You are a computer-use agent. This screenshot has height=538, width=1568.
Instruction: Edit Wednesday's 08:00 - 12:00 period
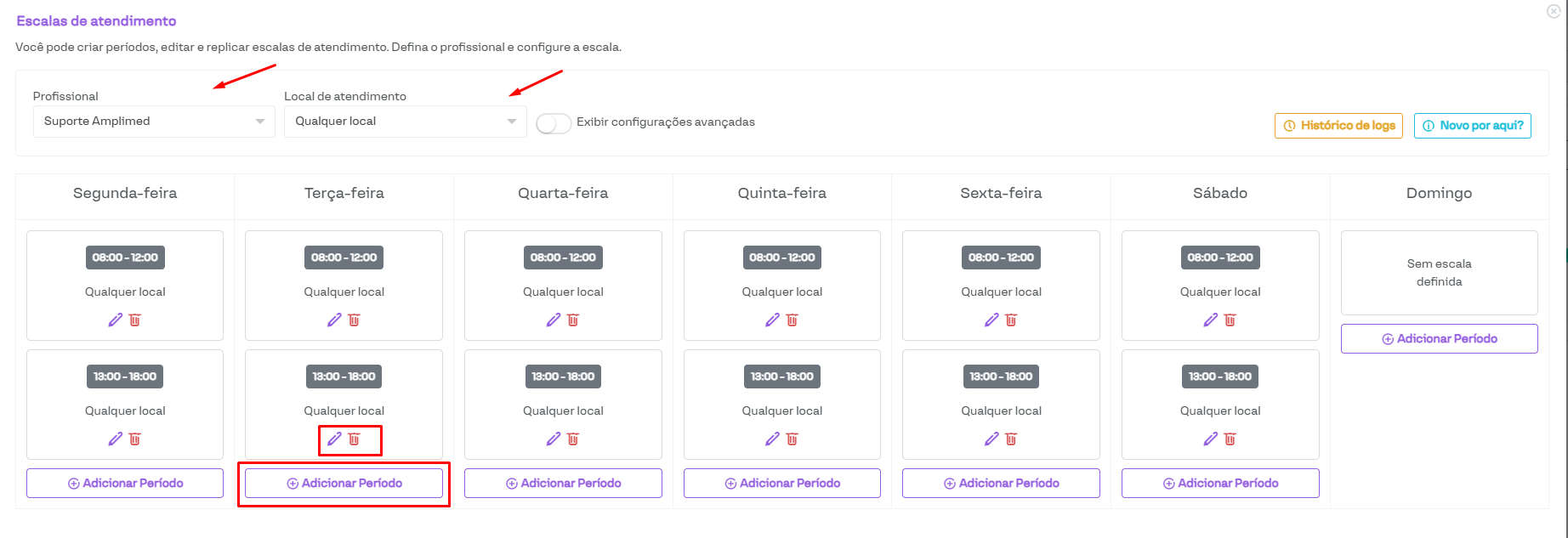[x=553, y=320]
